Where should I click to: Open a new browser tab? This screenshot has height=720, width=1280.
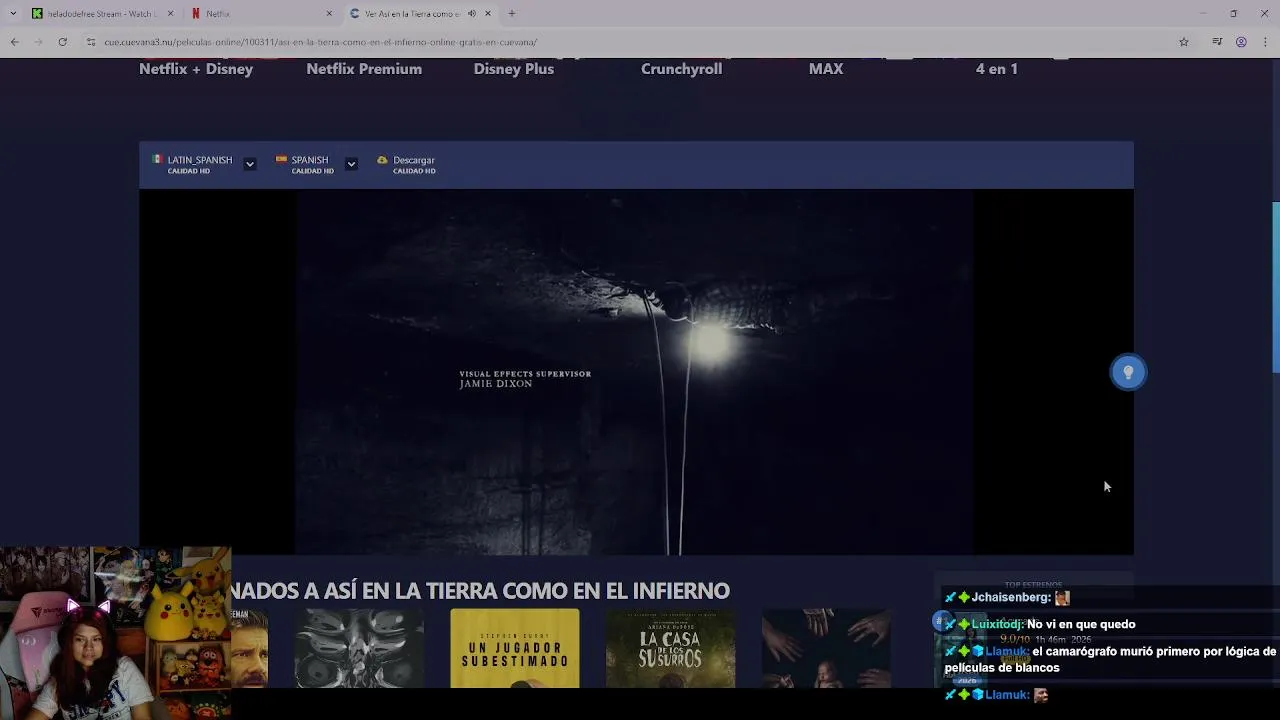(512, 13)
